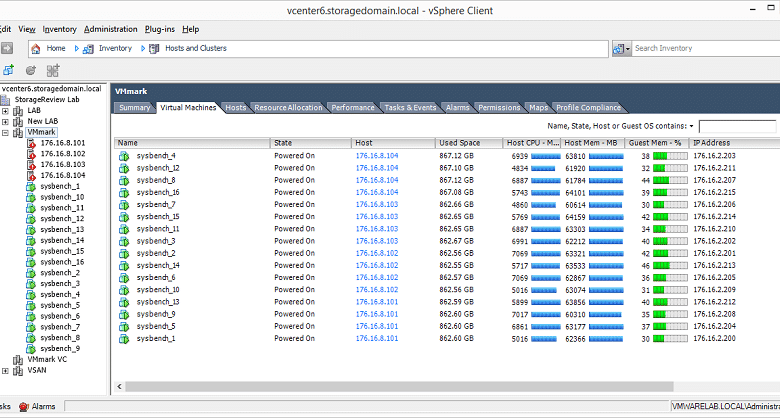Image resolution: width=780 pixels, height=418 pixels.
Task: Click the tree VM icon for sysbench_10
Action: pyautogui.click(x=31, y=198)
